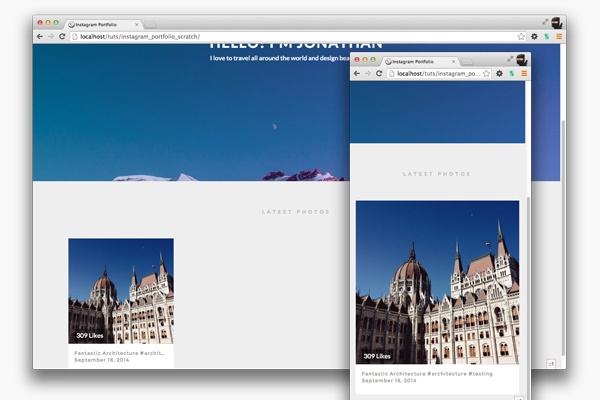
Task: Click the 'LATEST PHOTOS' heading in the small window
Action: point(436,174)
